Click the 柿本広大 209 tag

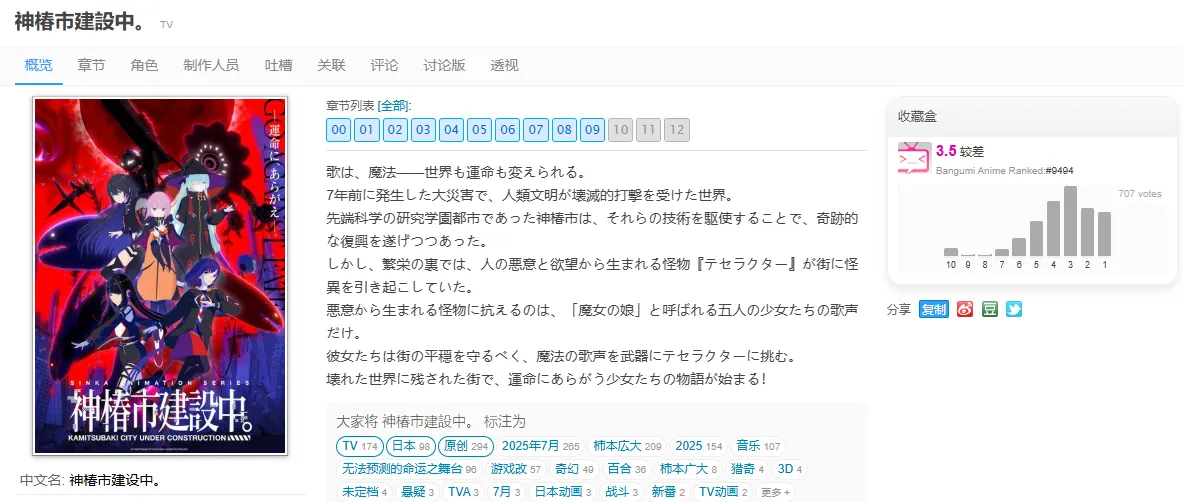coord(628,446)
